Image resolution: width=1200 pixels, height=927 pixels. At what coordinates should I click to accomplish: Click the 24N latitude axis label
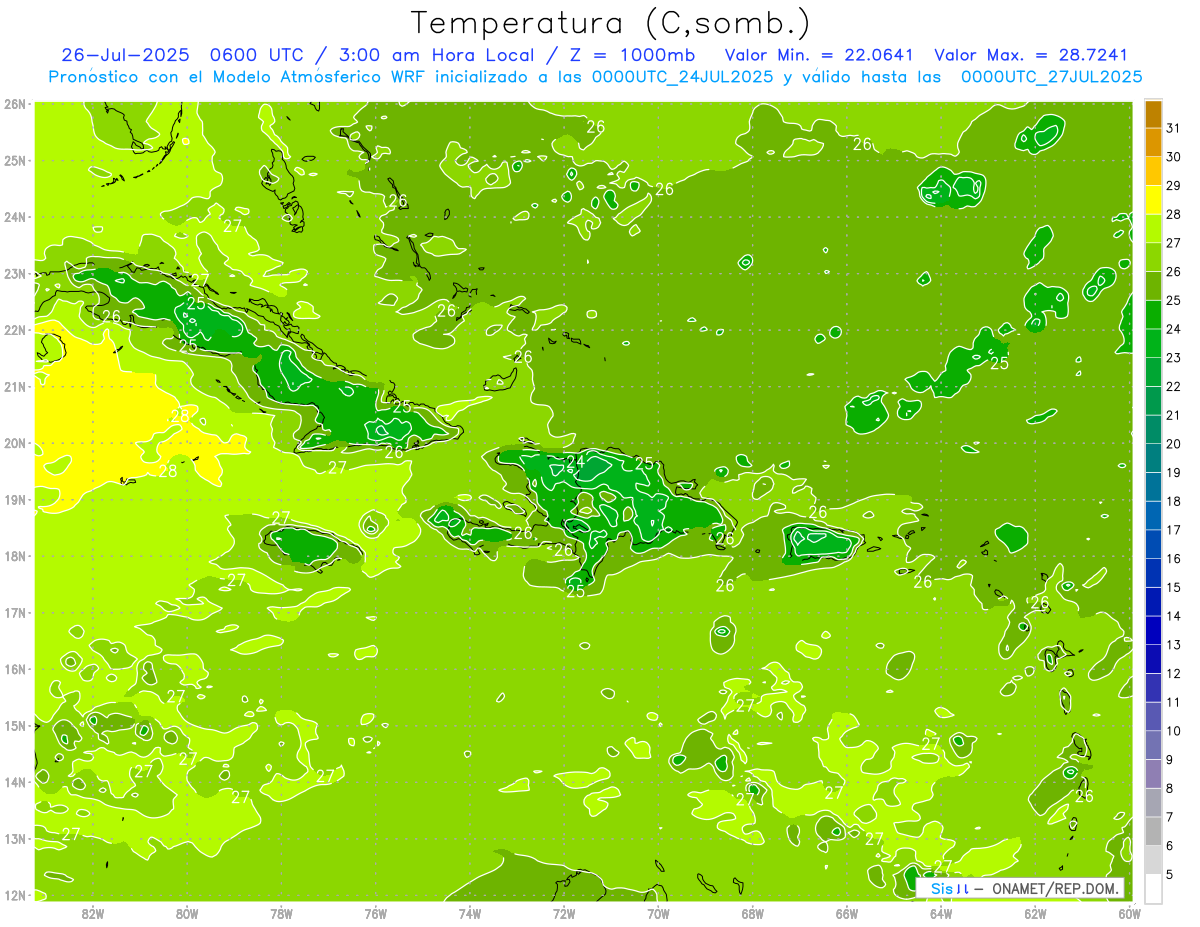point(14,217)
